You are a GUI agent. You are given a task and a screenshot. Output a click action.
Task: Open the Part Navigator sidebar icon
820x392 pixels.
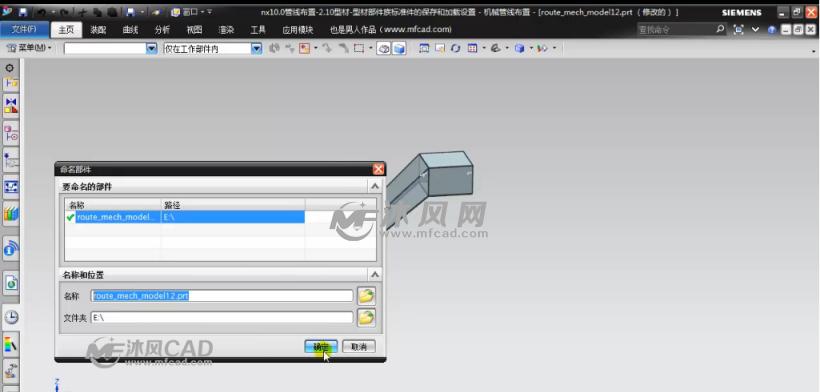[11, 134]
